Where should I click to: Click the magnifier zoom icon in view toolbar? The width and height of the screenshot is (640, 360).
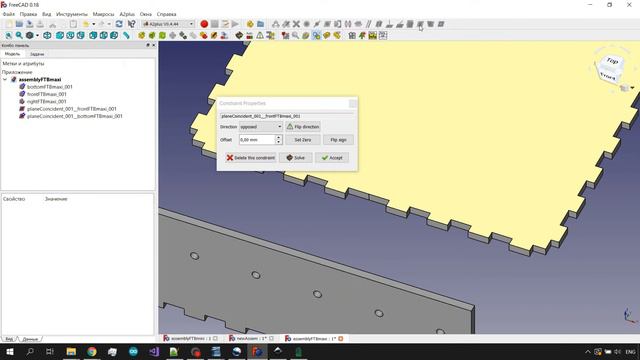pos(19,36)
